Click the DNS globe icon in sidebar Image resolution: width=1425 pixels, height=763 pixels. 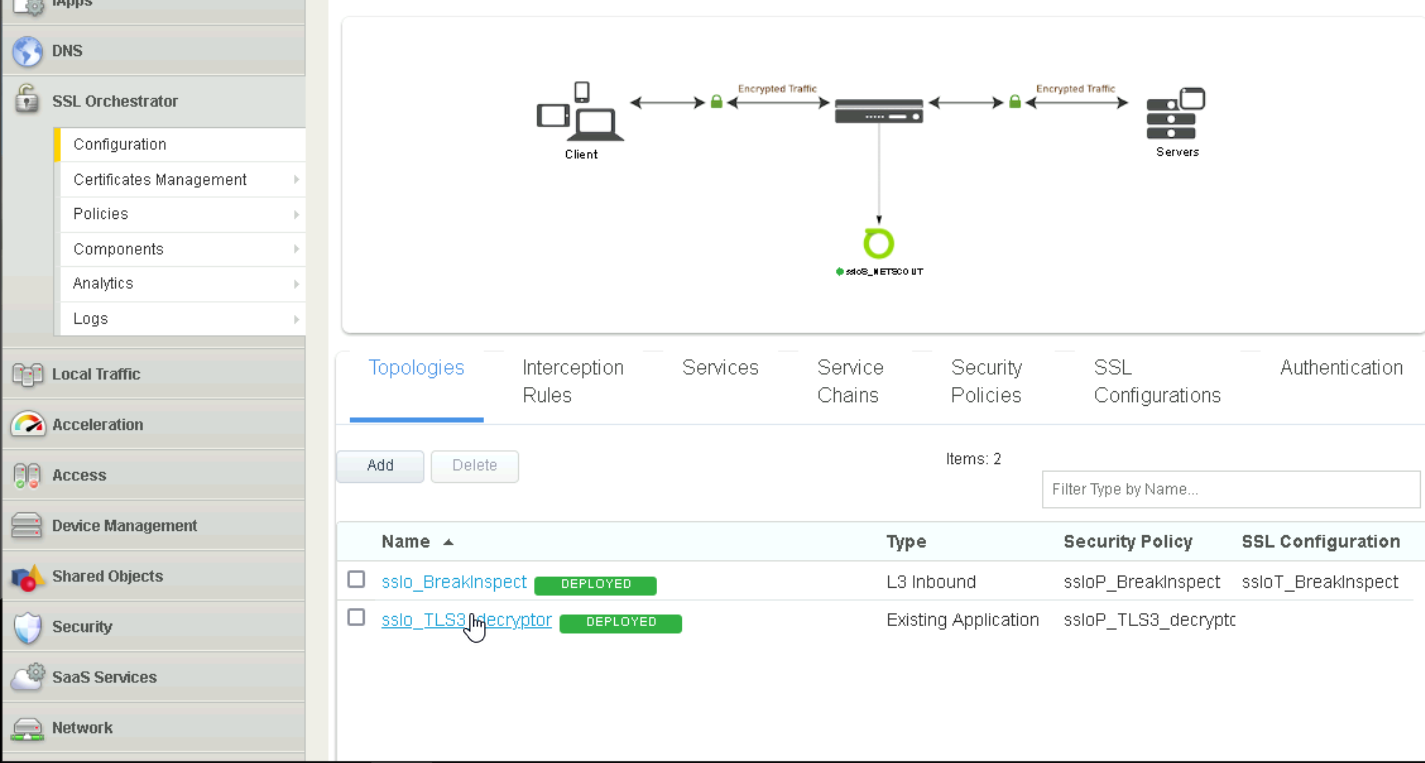click(x=27, y=51)
